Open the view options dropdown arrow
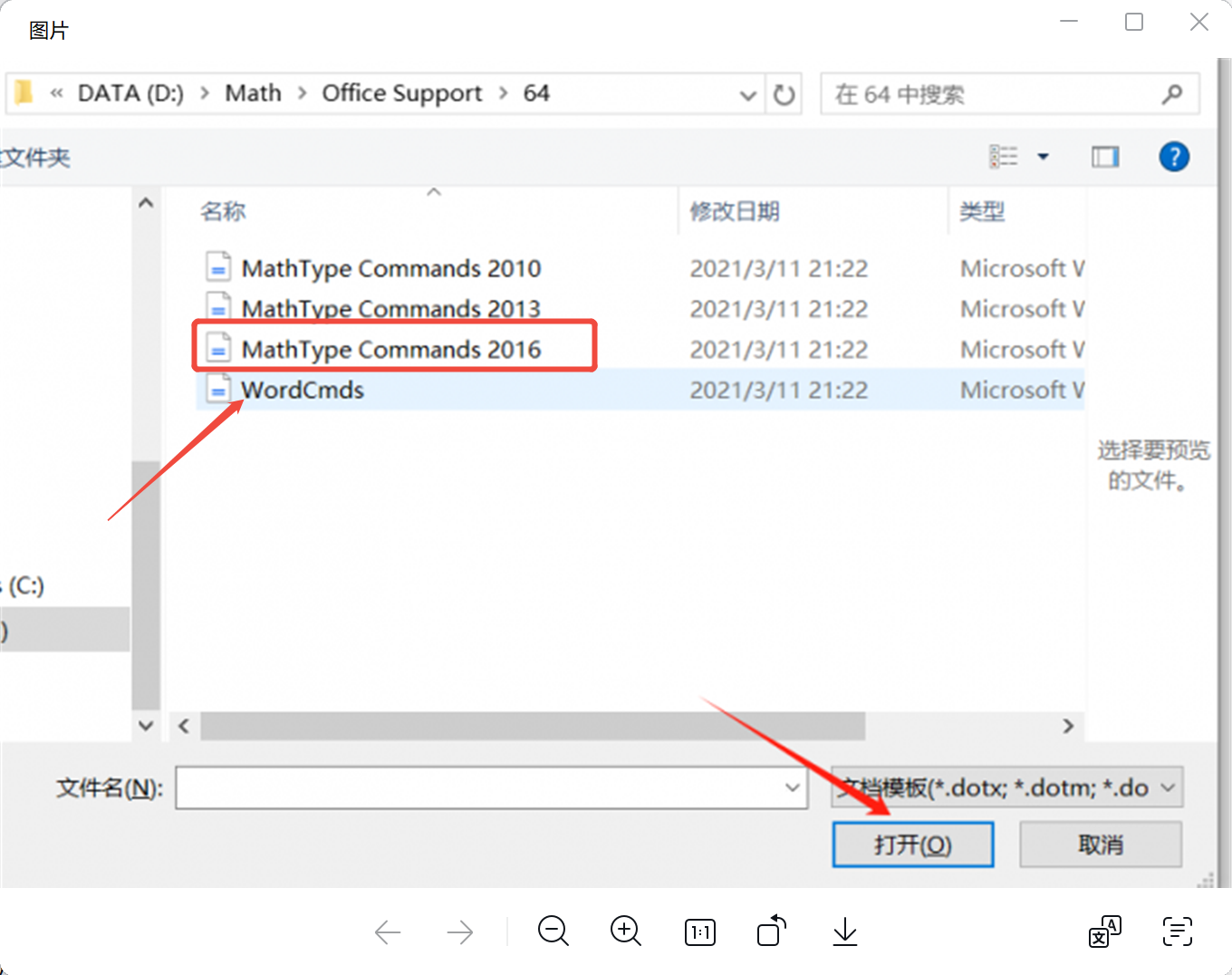 tap(1043, 158)
